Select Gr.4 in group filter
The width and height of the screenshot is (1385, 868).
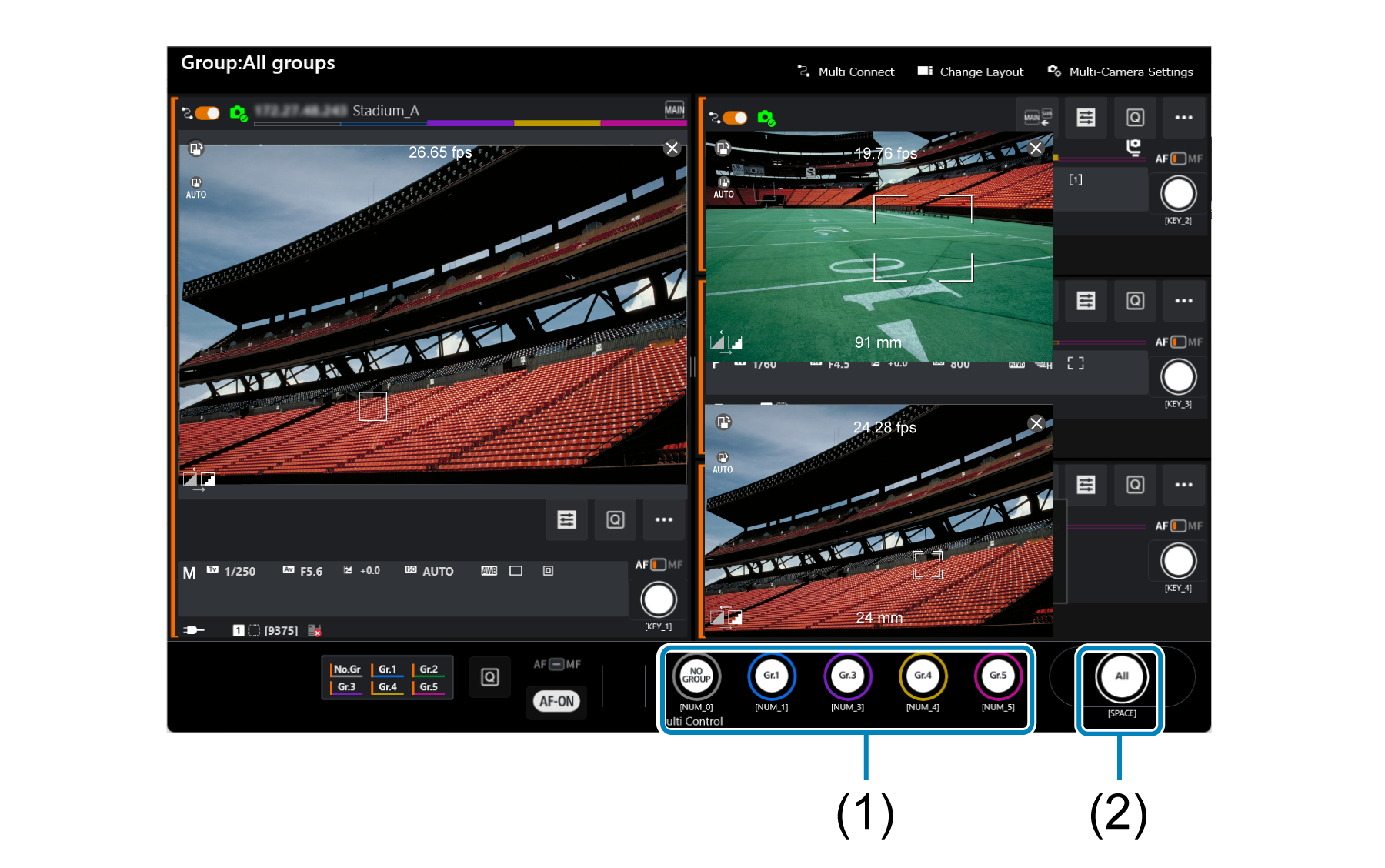point(387,687)
